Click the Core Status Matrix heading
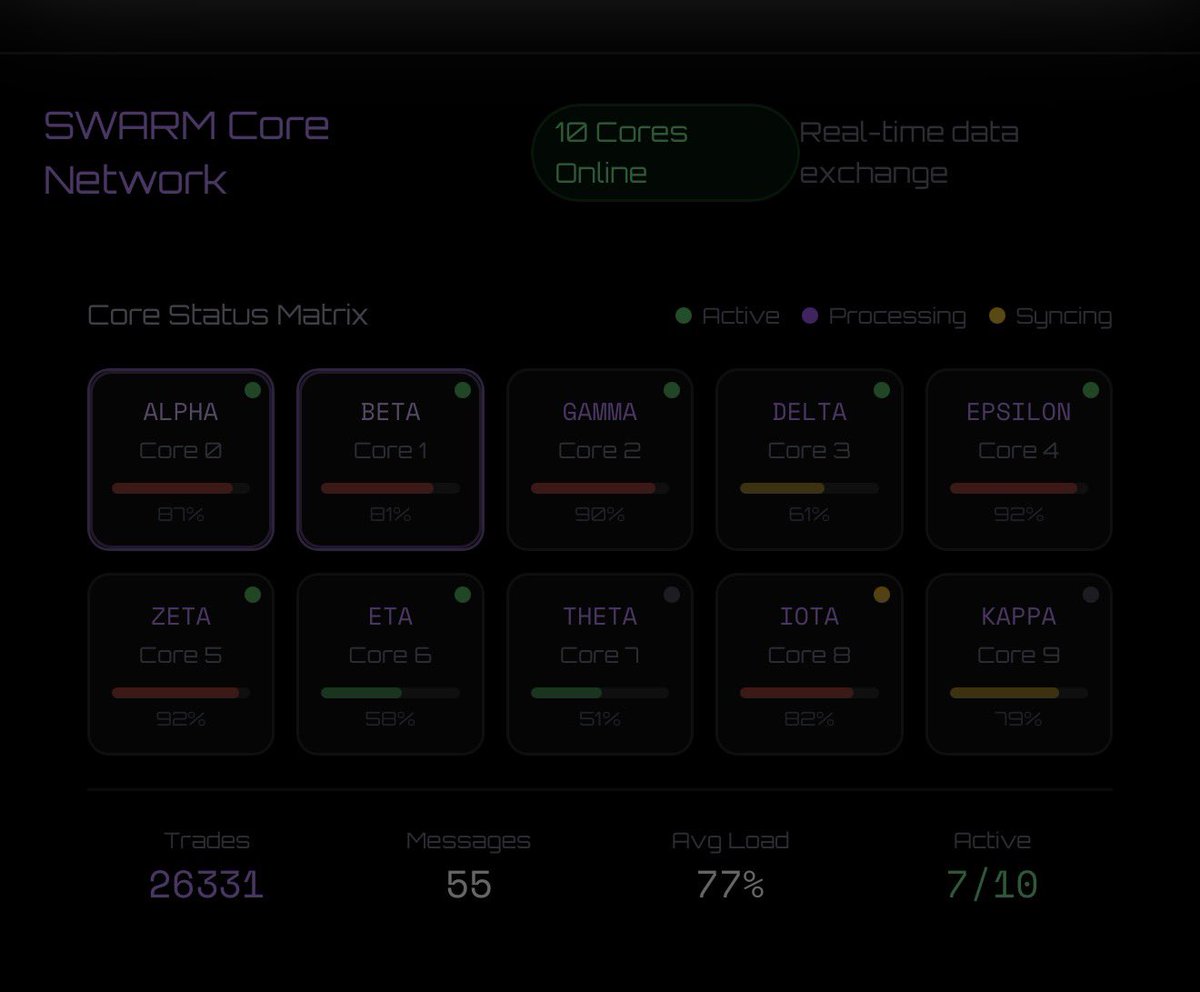 click(228, 315)
